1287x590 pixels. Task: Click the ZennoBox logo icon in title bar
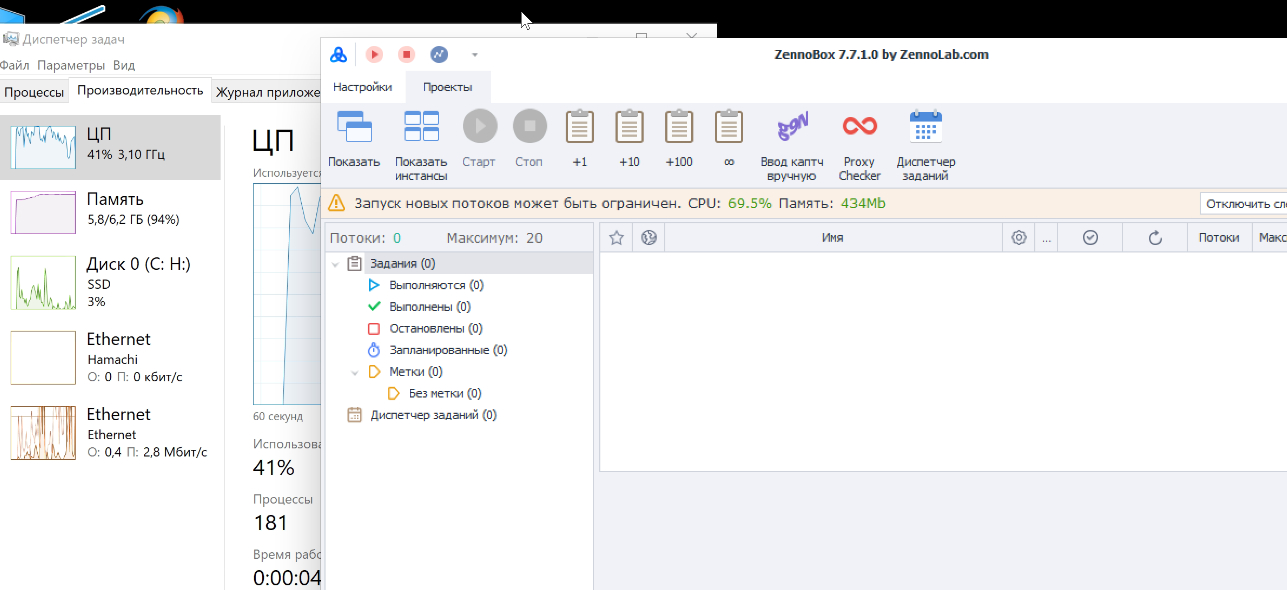coord(339,55)
